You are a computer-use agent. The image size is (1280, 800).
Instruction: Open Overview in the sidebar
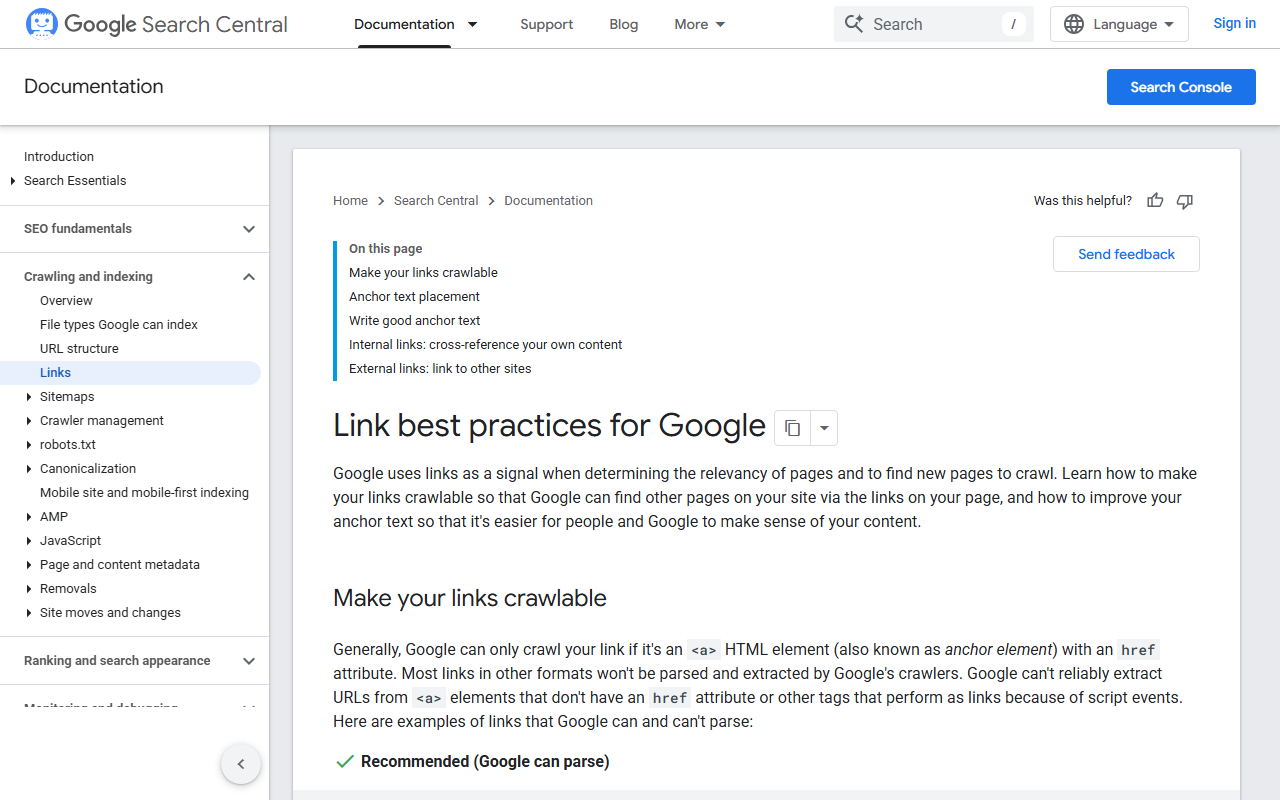click(66, 301)
